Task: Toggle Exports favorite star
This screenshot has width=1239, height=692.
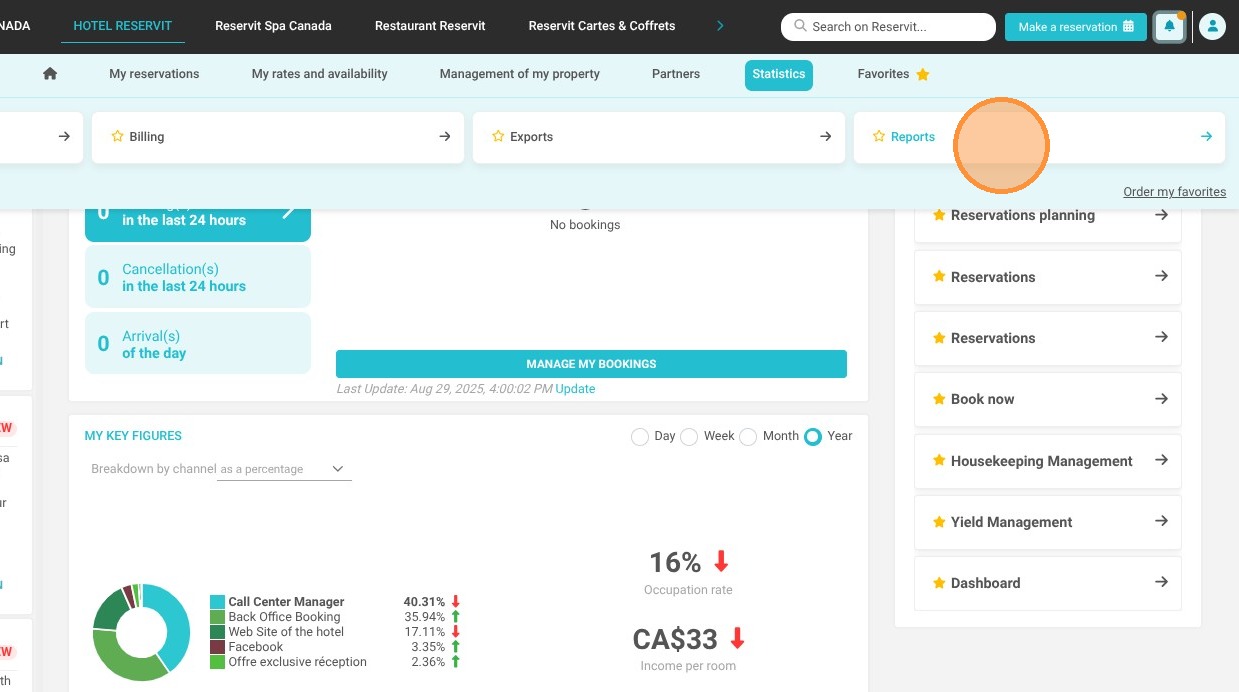Action: [x=498, y=136]
